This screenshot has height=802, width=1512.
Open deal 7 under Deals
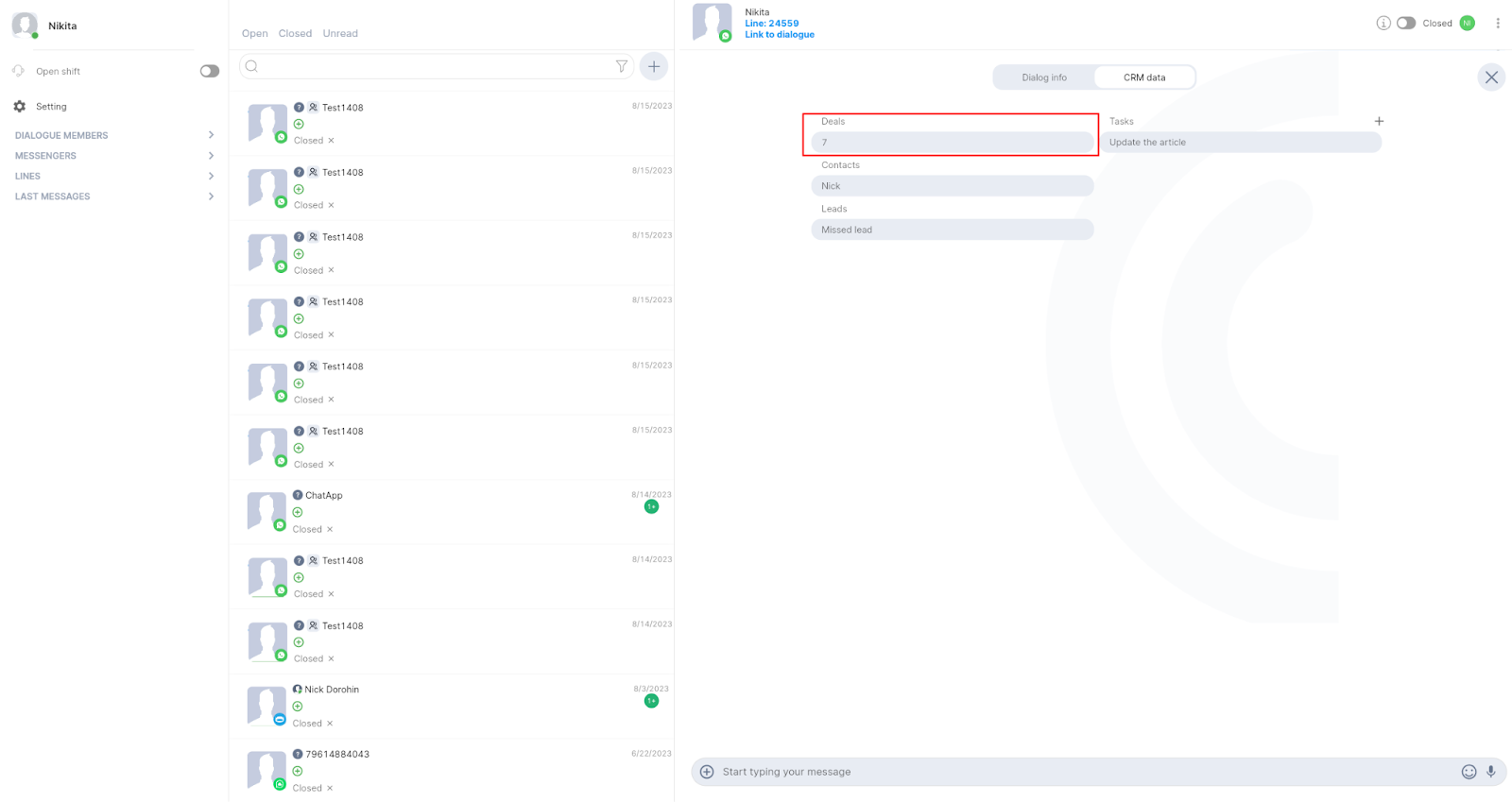(x=953, y=143)
